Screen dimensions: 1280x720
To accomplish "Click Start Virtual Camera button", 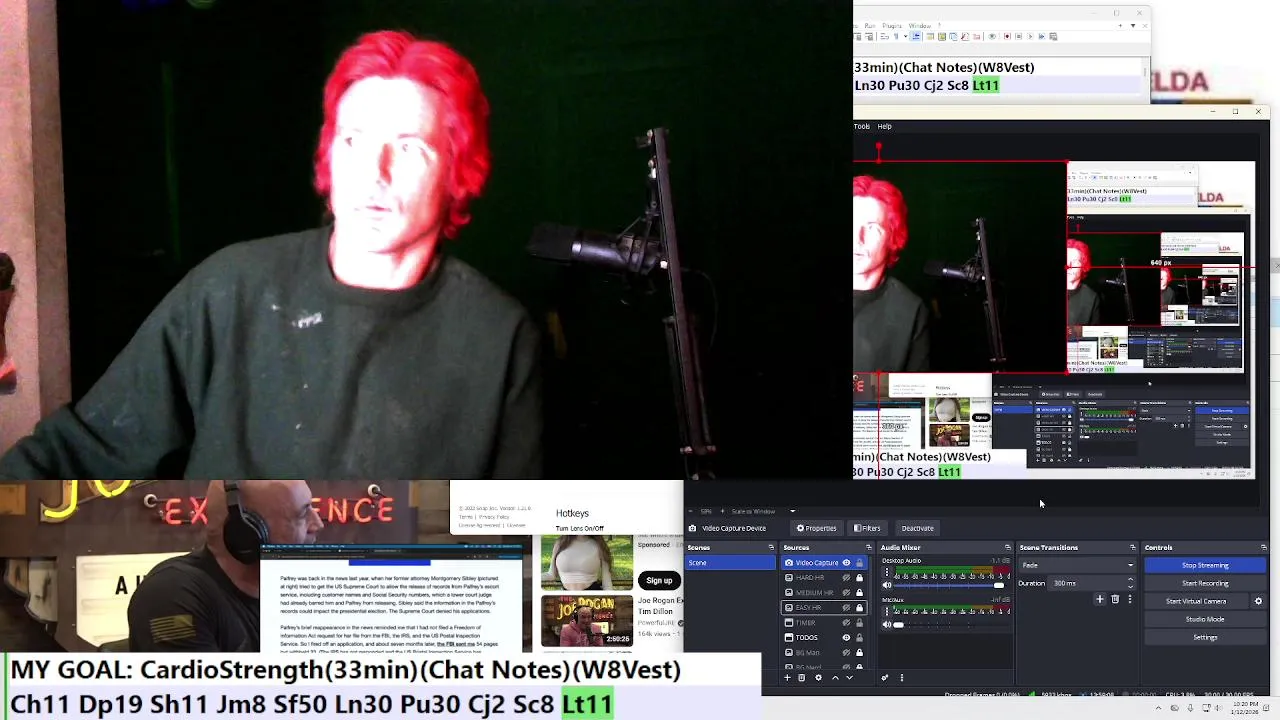I will point(1196,601).
